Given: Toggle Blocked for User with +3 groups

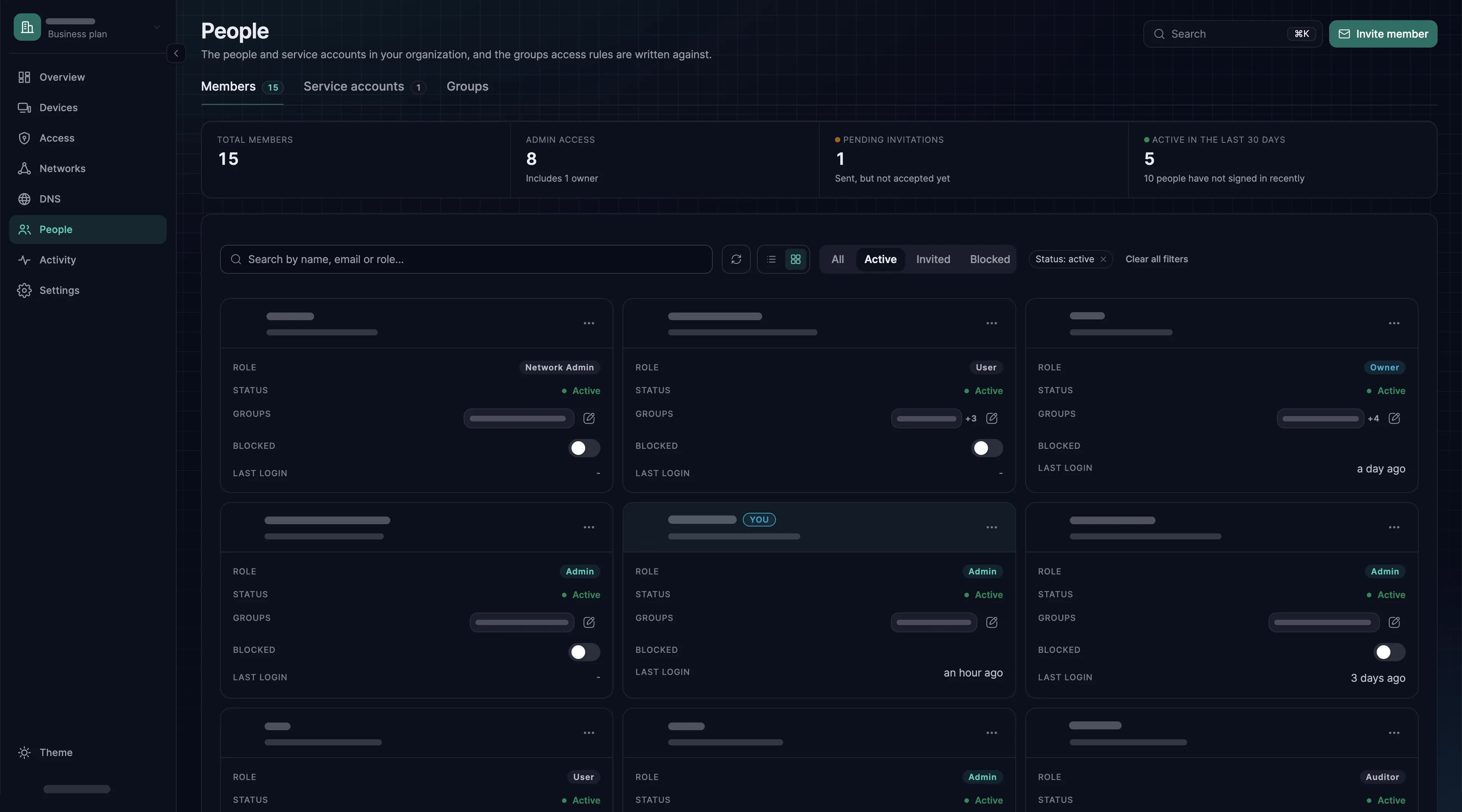Looking at the screenshot, I should pyautogui.click(x=986, y=448).
